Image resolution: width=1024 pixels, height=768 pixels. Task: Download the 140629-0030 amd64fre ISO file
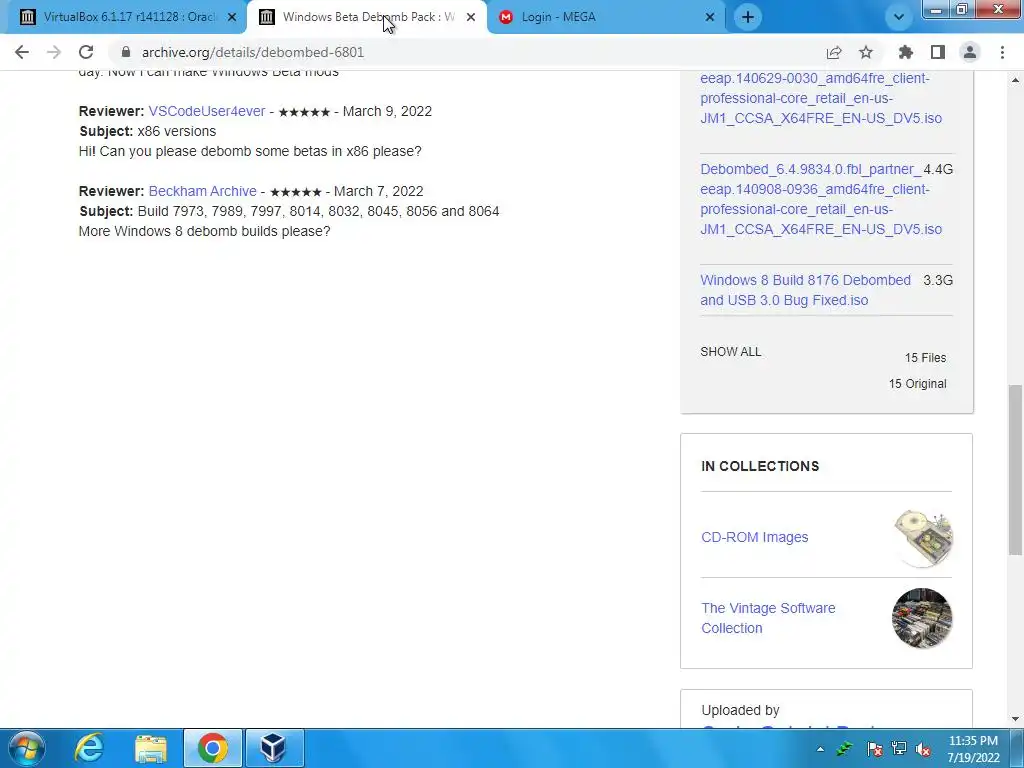click(821, 98)
